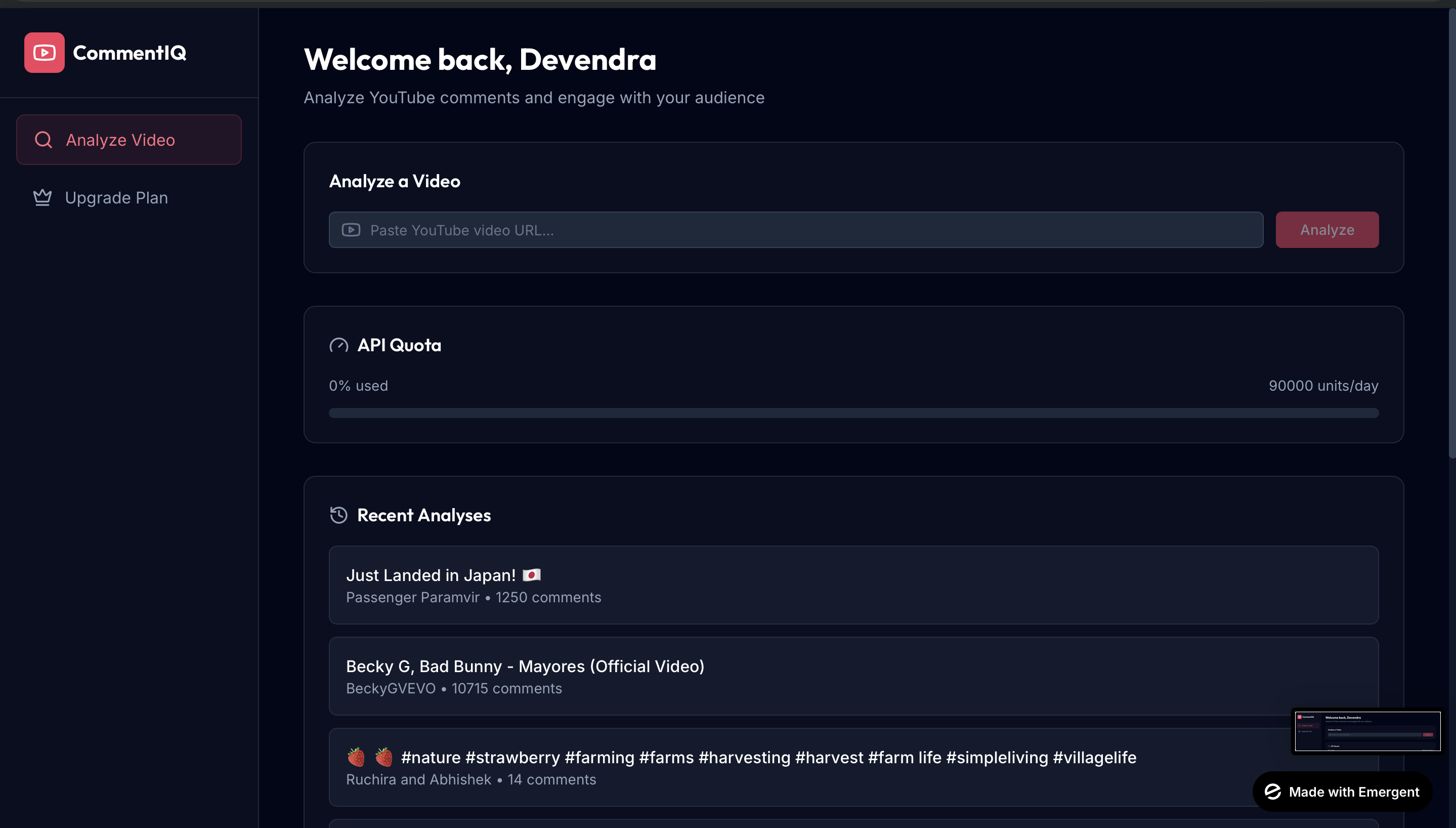Click the Analyze Video magnifier icon
1456x828 pixels.
tap(44, 140)
